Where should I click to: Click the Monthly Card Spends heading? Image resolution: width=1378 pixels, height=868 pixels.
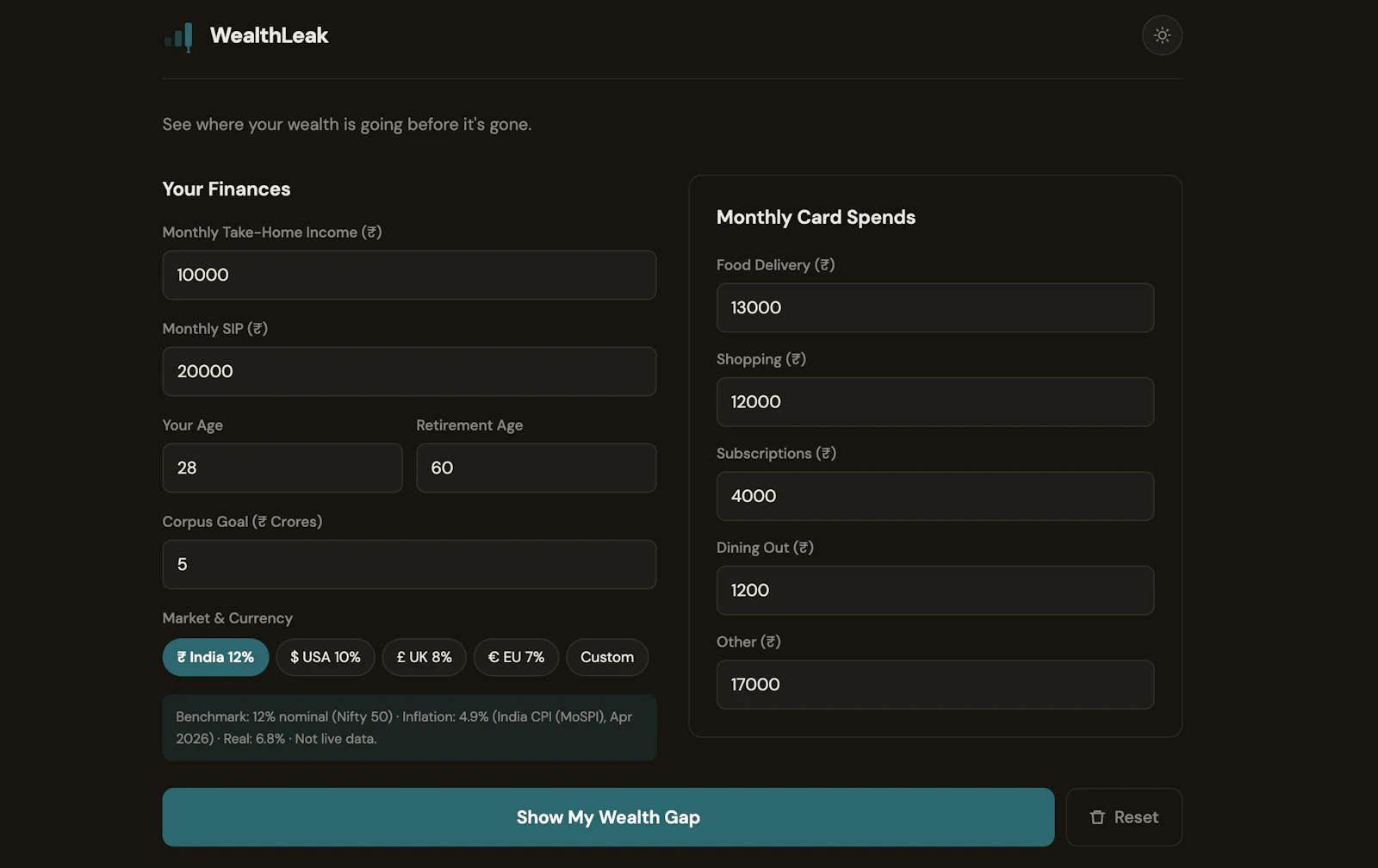click(816, 217)
